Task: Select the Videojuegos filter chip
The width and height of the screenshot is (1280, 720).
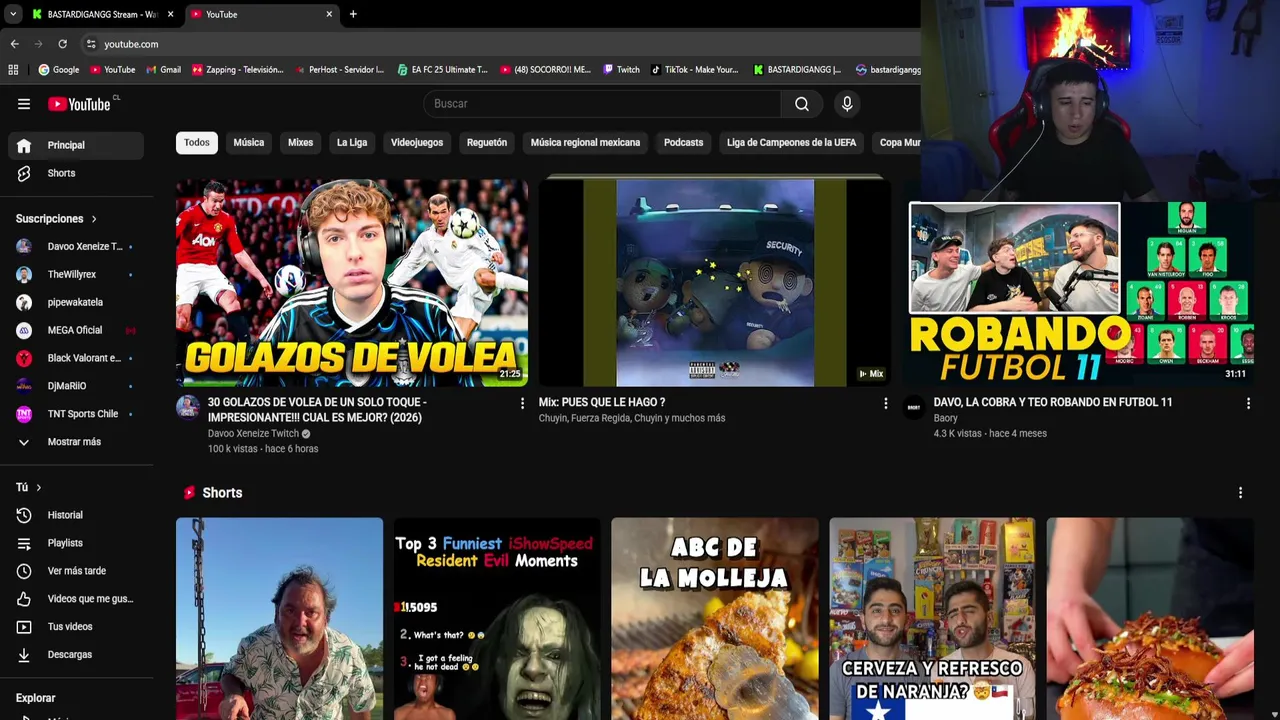Action: (x=417, y=143)
